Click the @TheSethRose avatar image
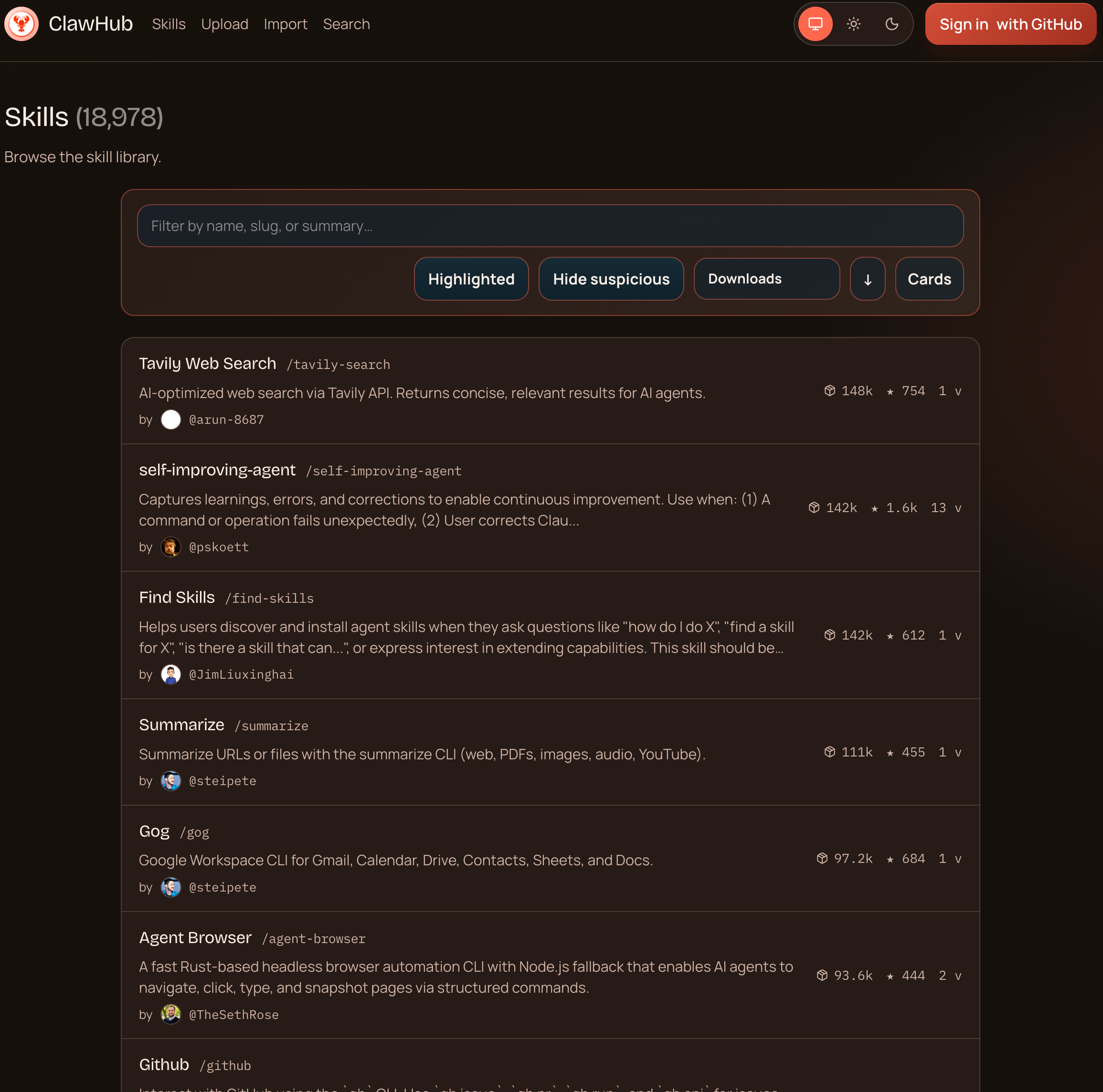The width and height of the screenshot is (1103, 1092). coord(171,1014)
